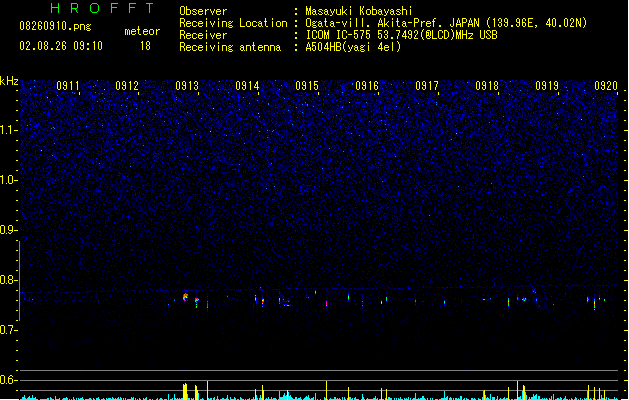Click the 0920 time marker
This screenshot has height=400, width=629.
click(606, 86)
